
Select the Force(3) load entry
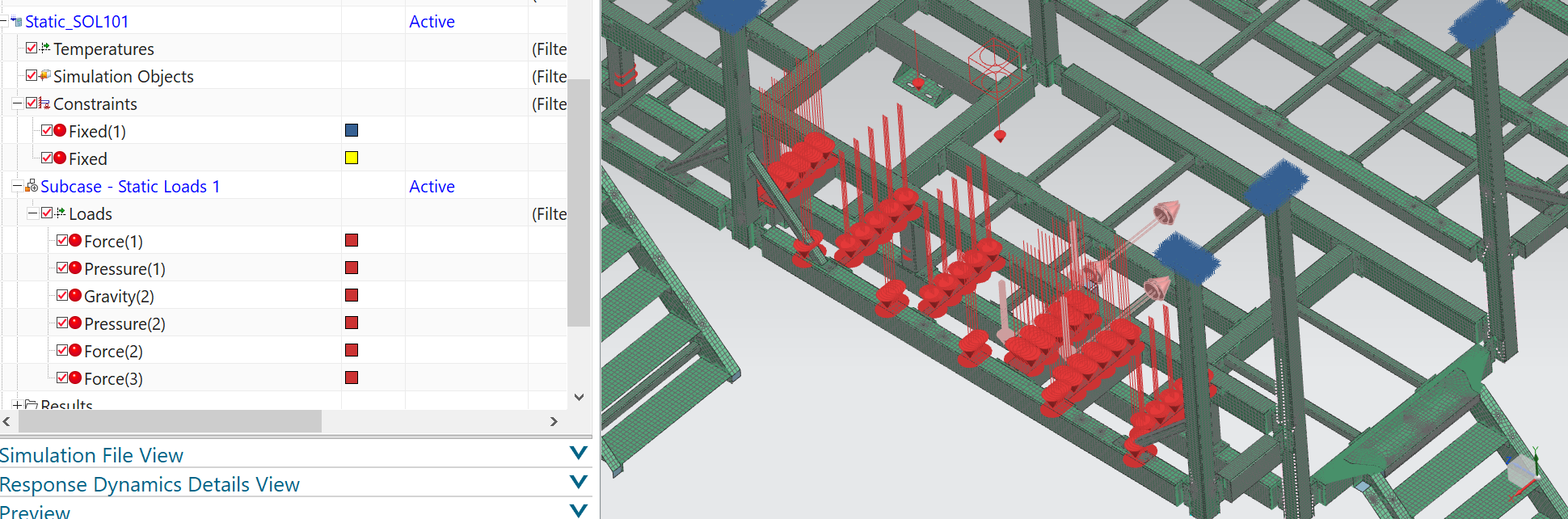113,378
